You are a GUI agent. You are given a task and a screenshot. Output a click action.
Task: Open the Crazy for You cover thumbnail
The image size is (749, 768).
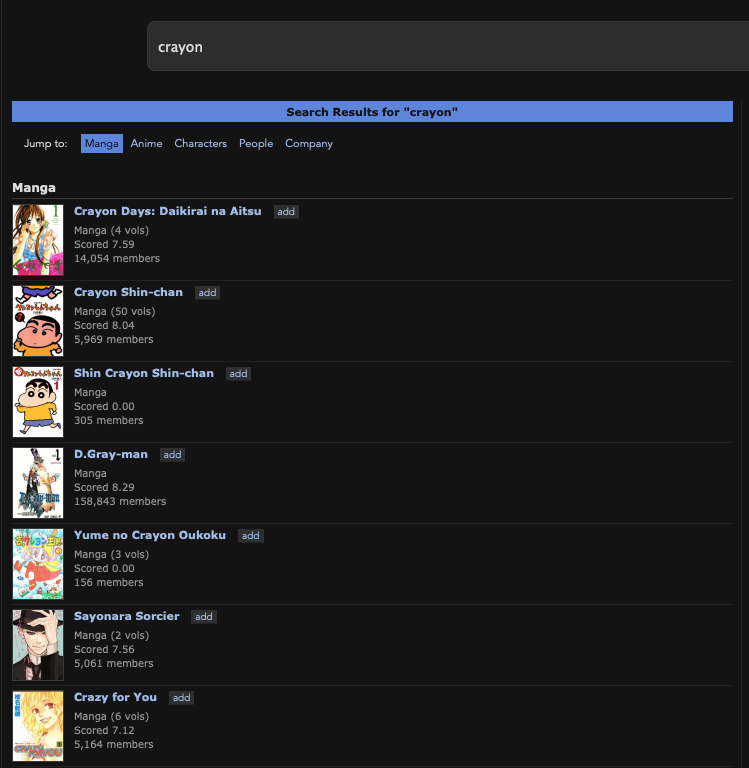pos(38,726)
